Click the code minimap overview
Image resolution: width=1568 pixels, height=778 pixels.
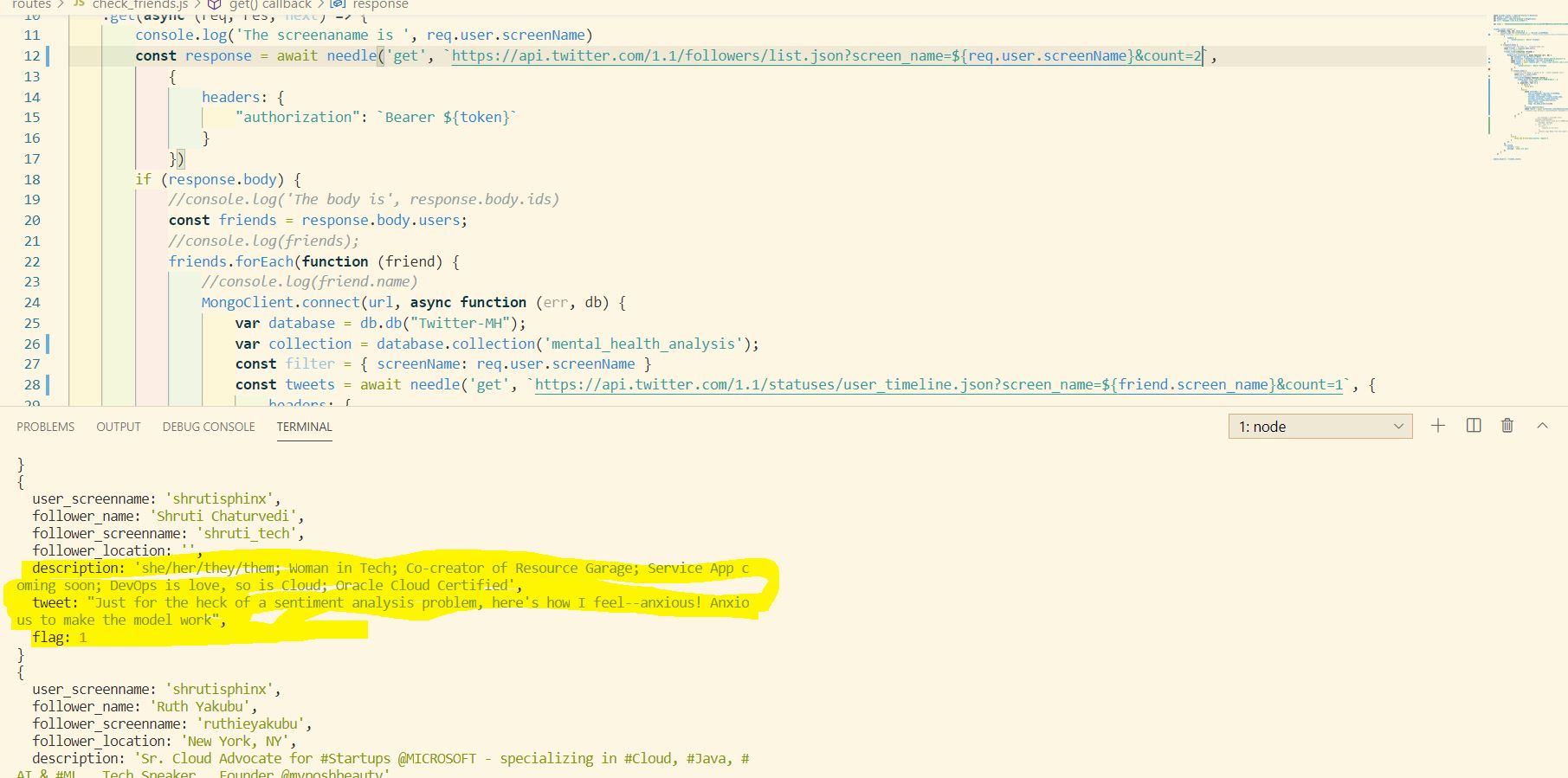click(x=1528, y=87)
